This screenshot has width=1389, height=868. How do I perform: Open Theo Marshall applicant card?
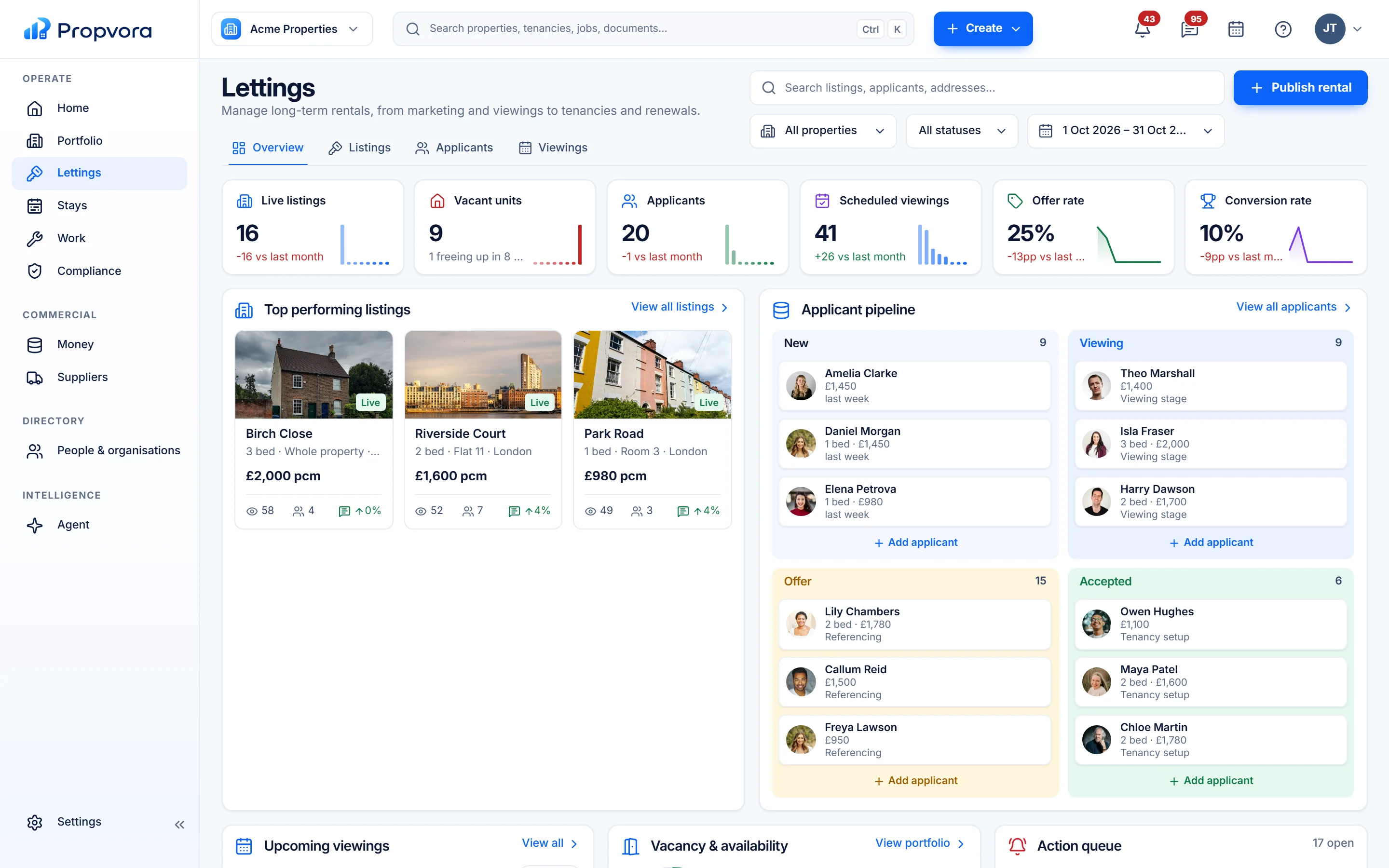(1211, 386)
